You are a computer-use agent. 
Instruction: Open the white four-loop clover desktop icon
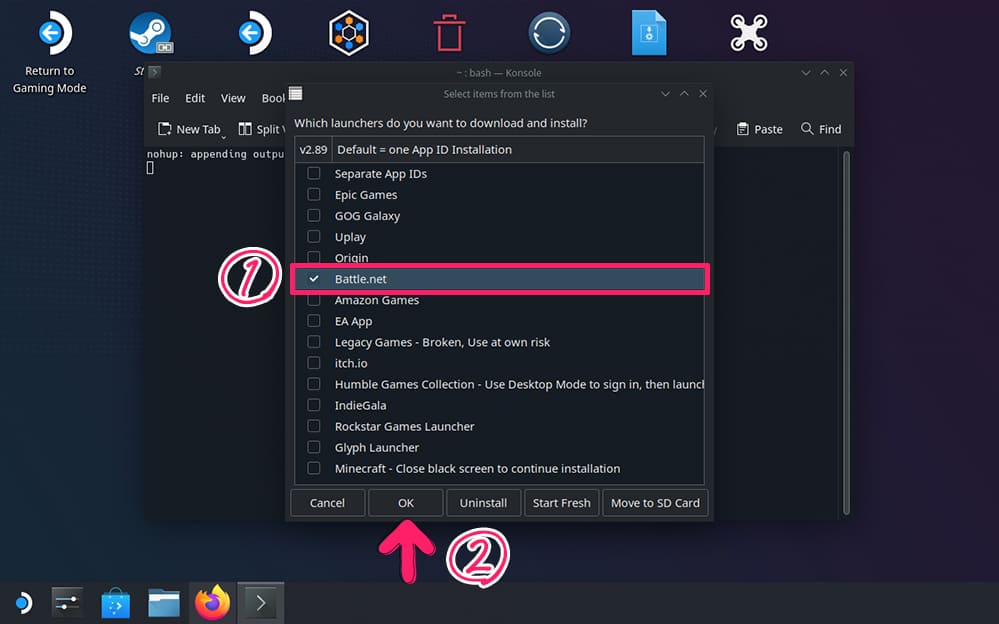coord(749,33)
